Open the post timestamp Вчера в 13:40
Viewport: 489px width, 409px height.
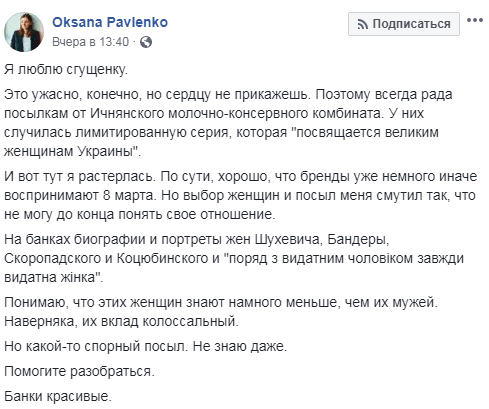(x=90, y=42)
